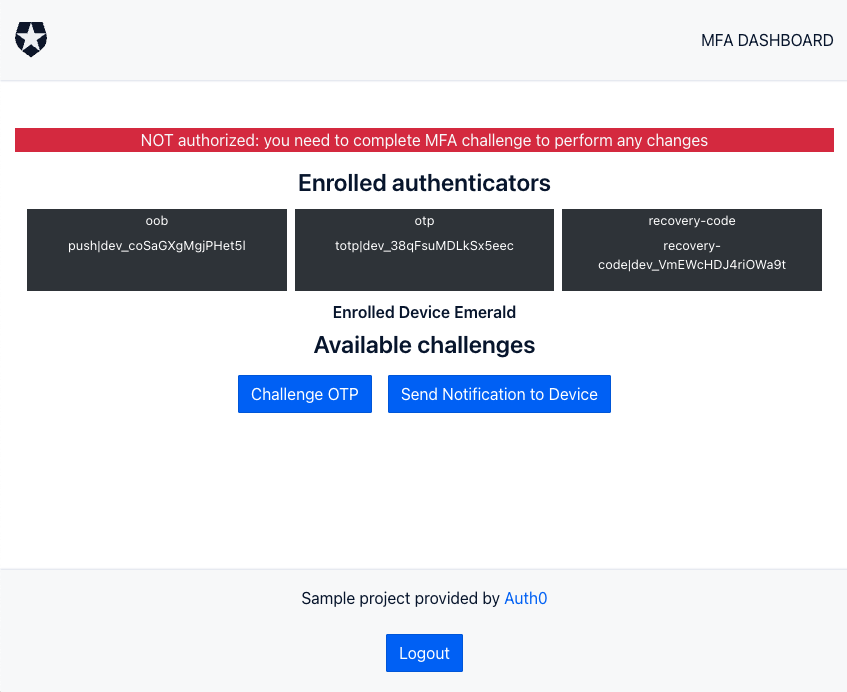Screen dimensions: 847x692
Task: Click Send Notification to Device button
Action: [x=499, y=394]
